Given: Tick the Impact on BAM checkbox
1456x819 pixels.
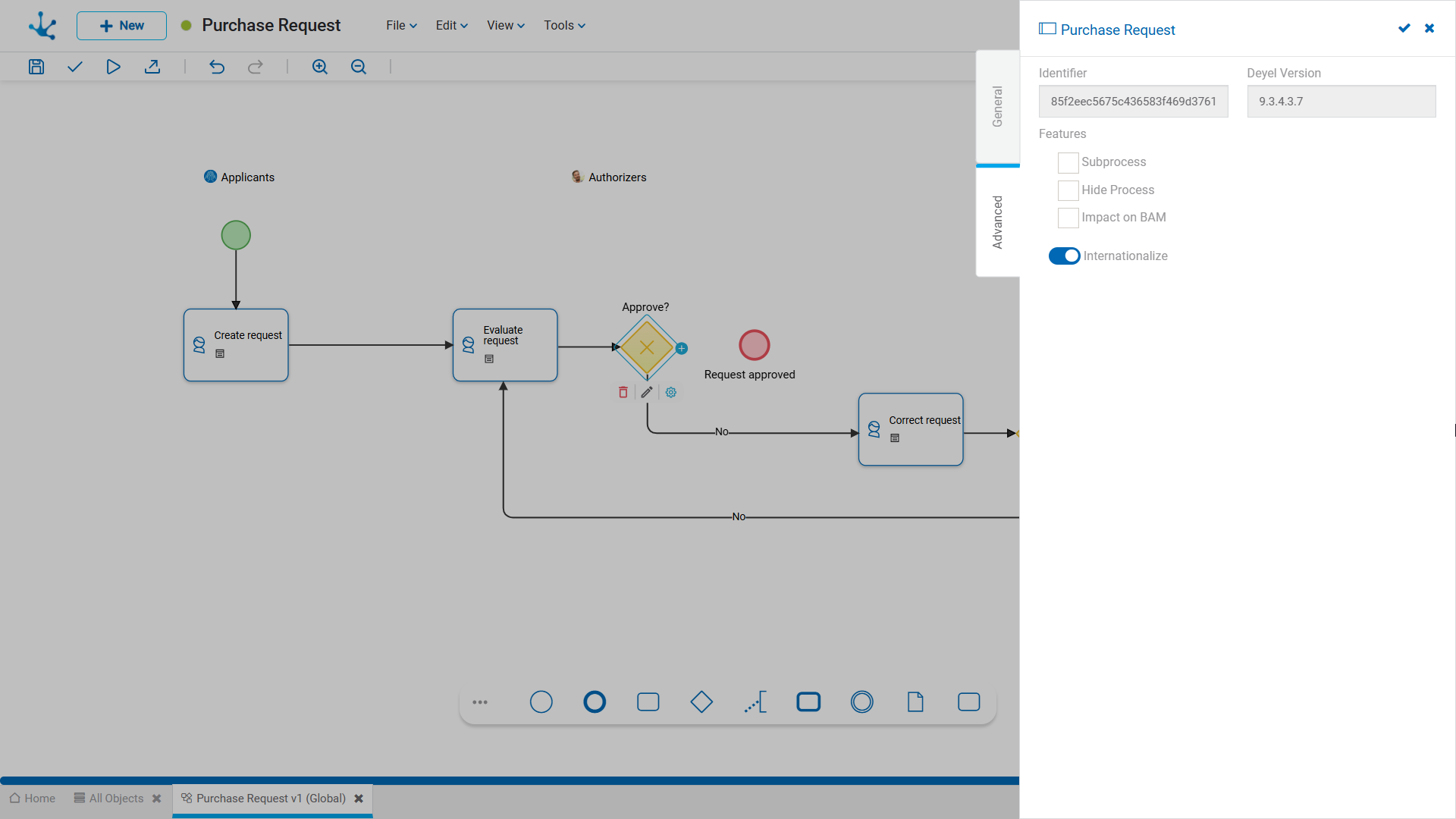Looking at the screenshot, I should [x=1068, y=218].
